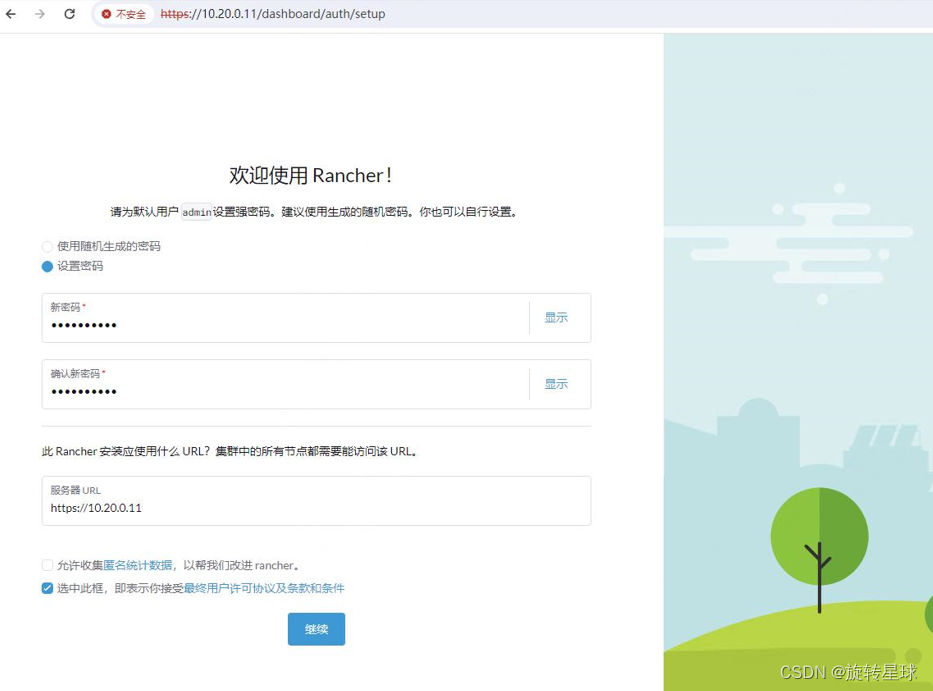Click 显示 to reveal the 确认新密码
Image resolution: width=933 pixels, height=691 pixels.
556,384
